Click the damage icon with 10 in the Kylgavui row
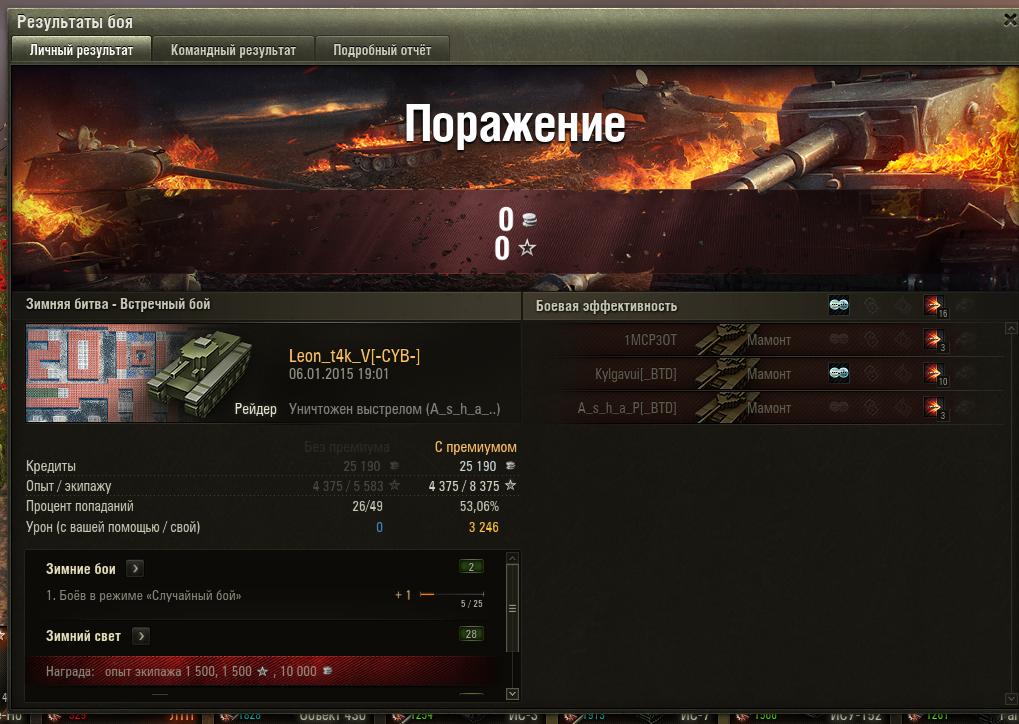 (x=935, y=374)
